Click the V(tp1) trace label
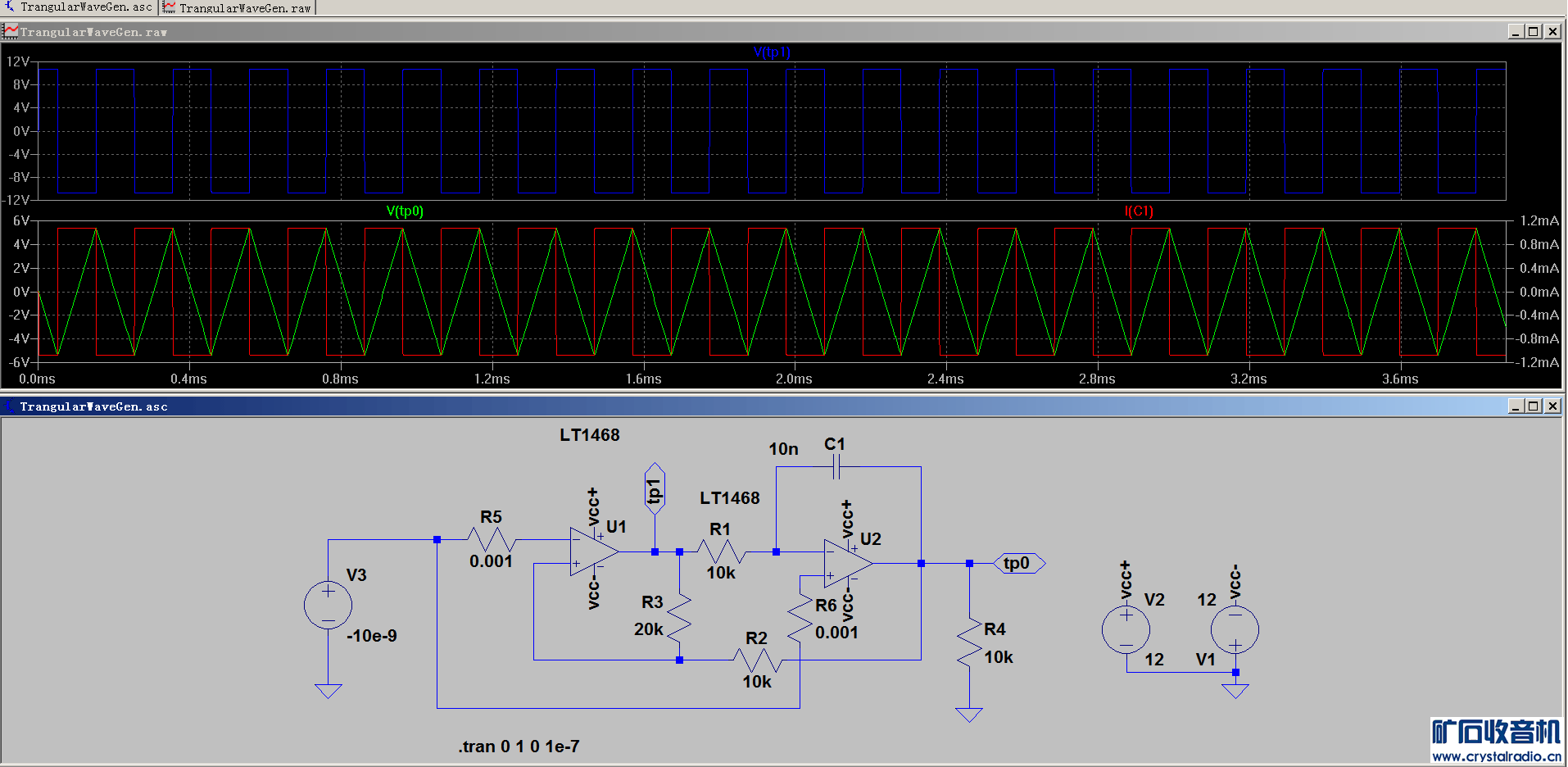Viewport: 1568px width, 767px height. [x=771, y=52]
